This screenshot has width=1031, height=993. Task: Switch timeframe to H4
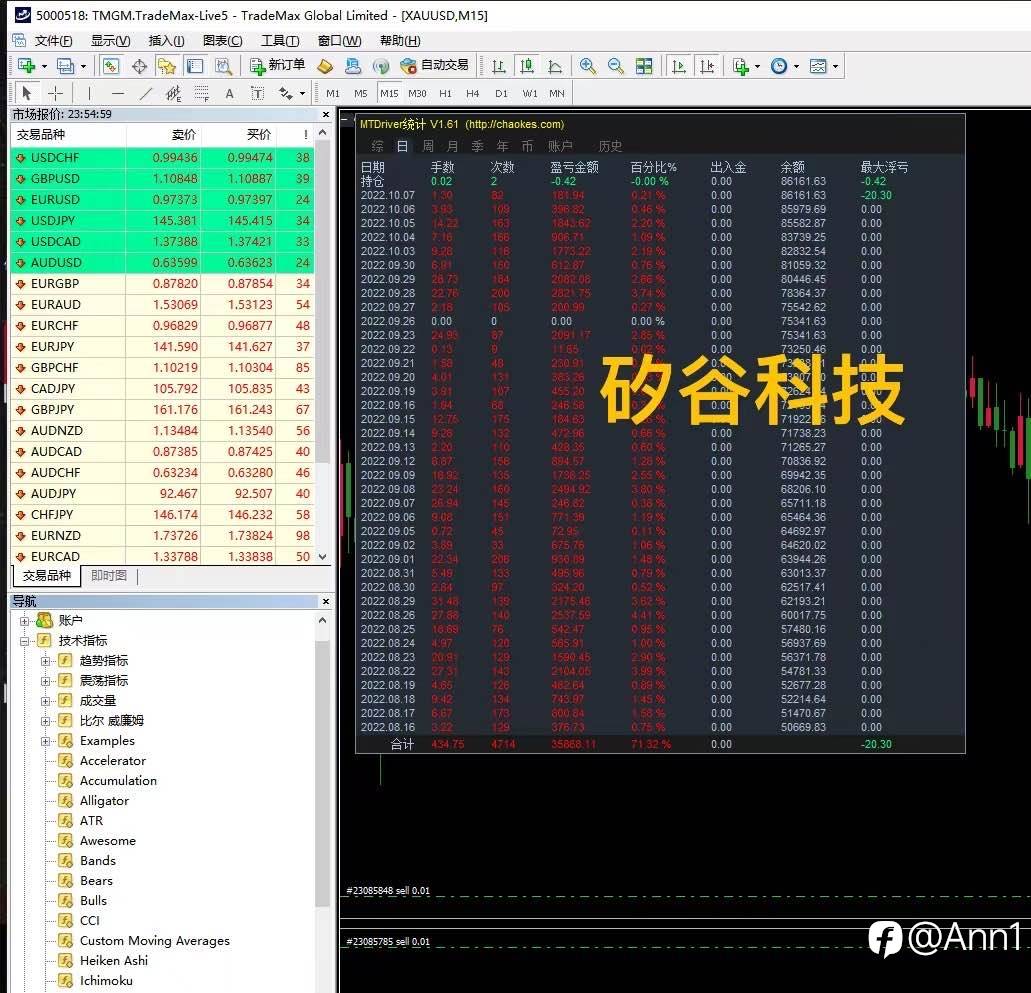472,93
